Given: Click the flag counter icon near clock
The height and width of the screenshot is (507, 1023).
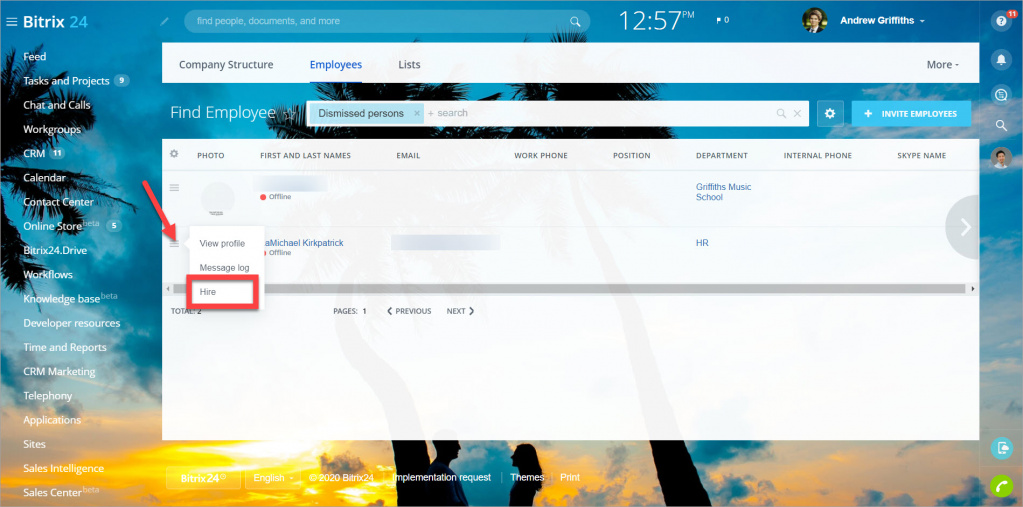Looking at the screenshot, I should pos(722,21).
